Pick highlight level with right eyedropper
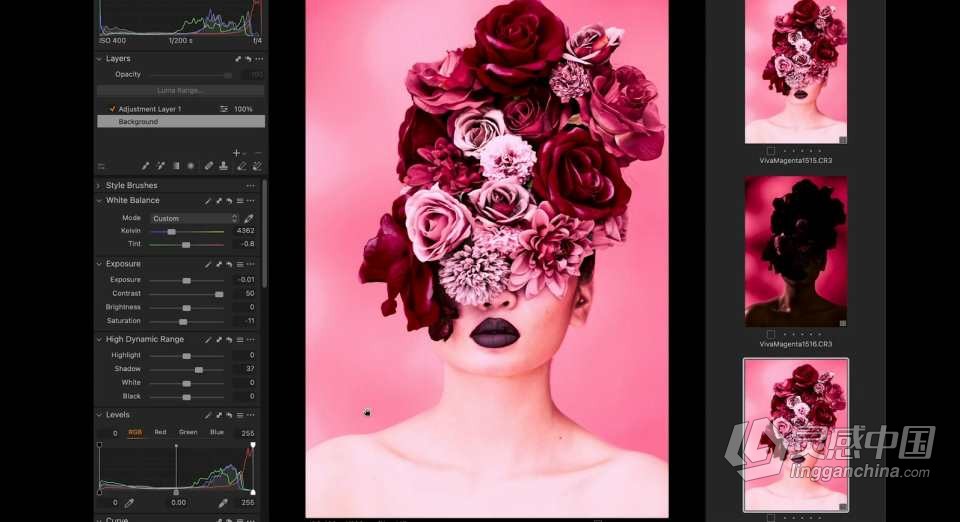960x522 pixels. click(223, 503)
